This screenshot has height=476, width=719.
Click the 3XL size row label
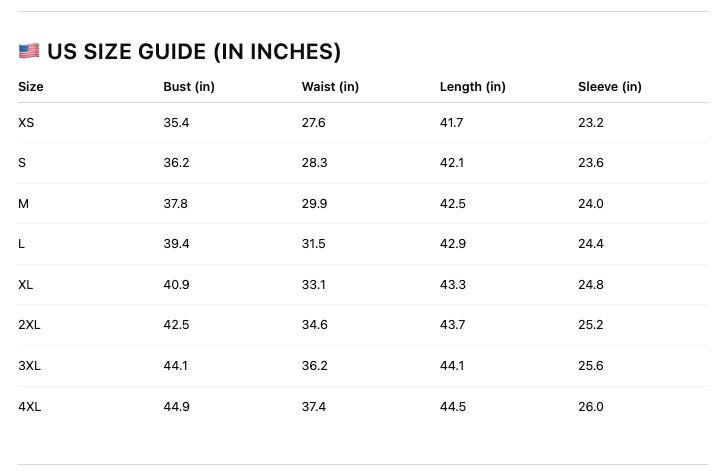tap(29, 366)
